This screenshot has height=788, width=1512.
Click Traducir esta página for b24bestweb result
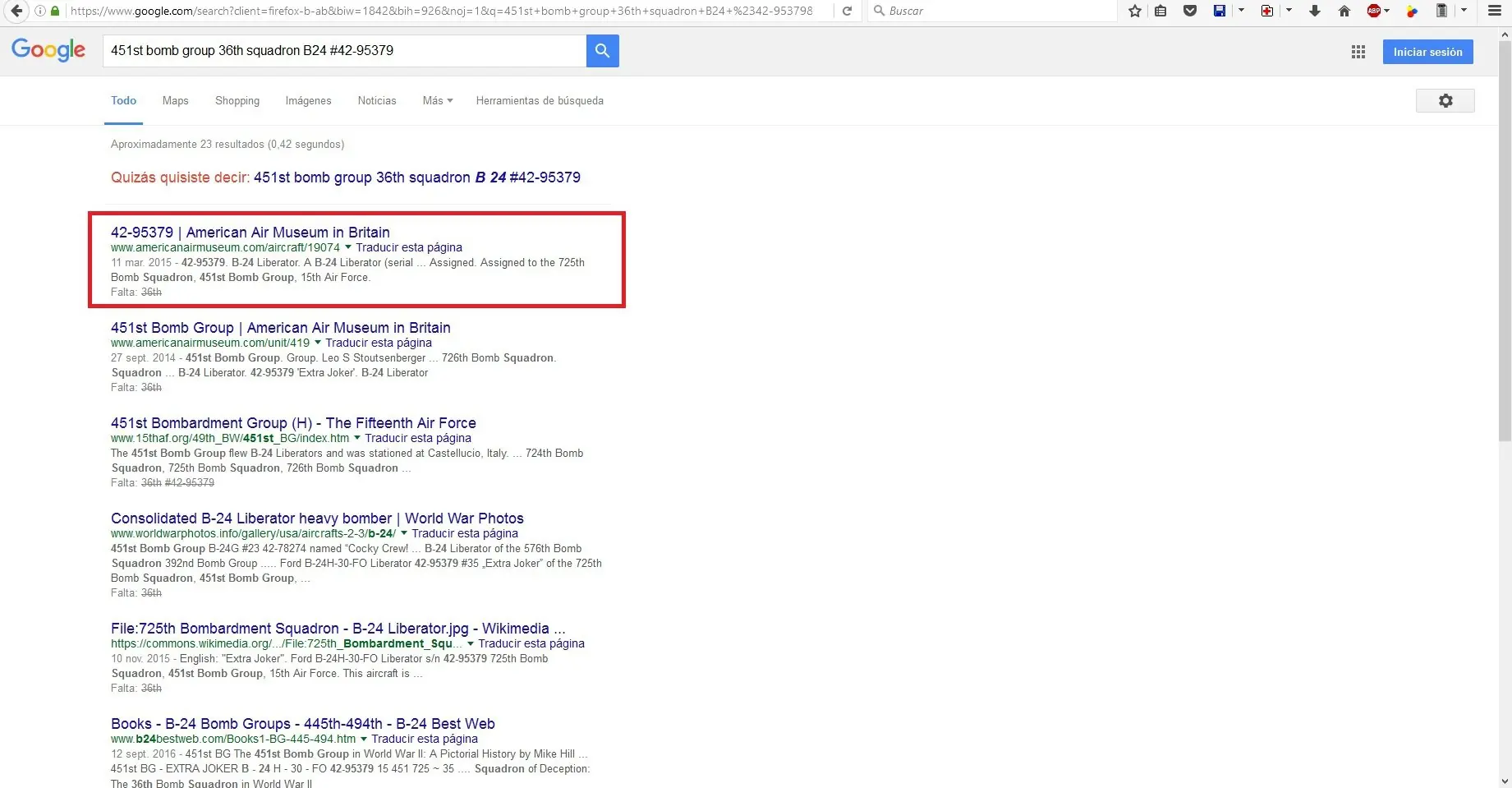425,739
